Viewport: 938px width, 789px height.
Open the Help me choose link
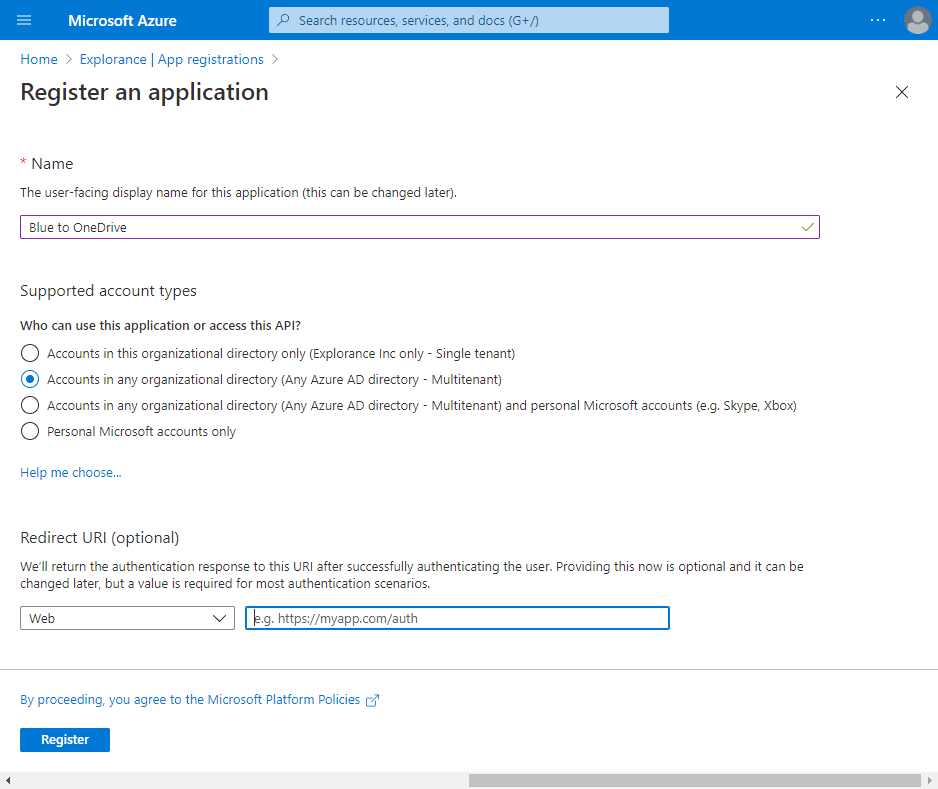pos(70,472)
